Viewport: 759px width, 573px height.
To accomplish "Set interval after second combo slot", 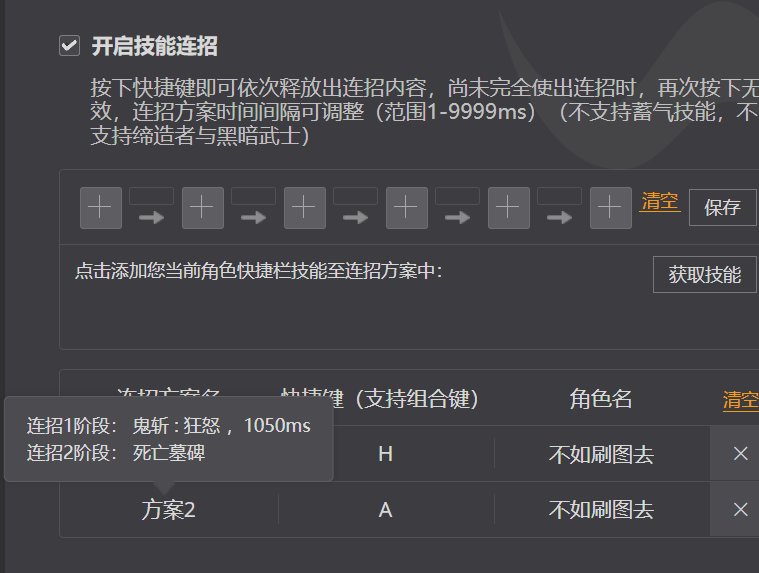I will tap(254, 196).
